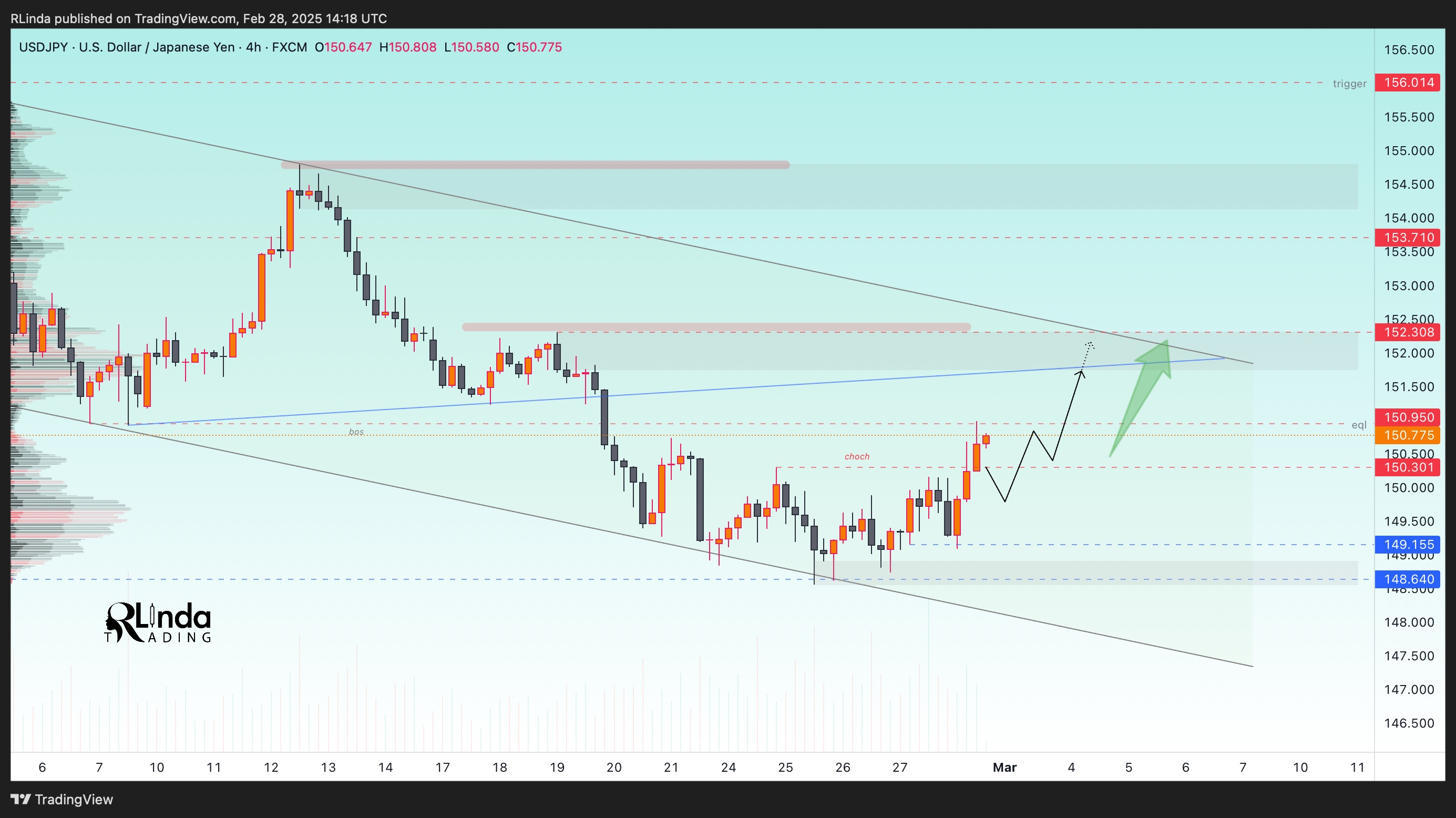Click the 155.000 price axis tick

click(x=1409, y=151)
